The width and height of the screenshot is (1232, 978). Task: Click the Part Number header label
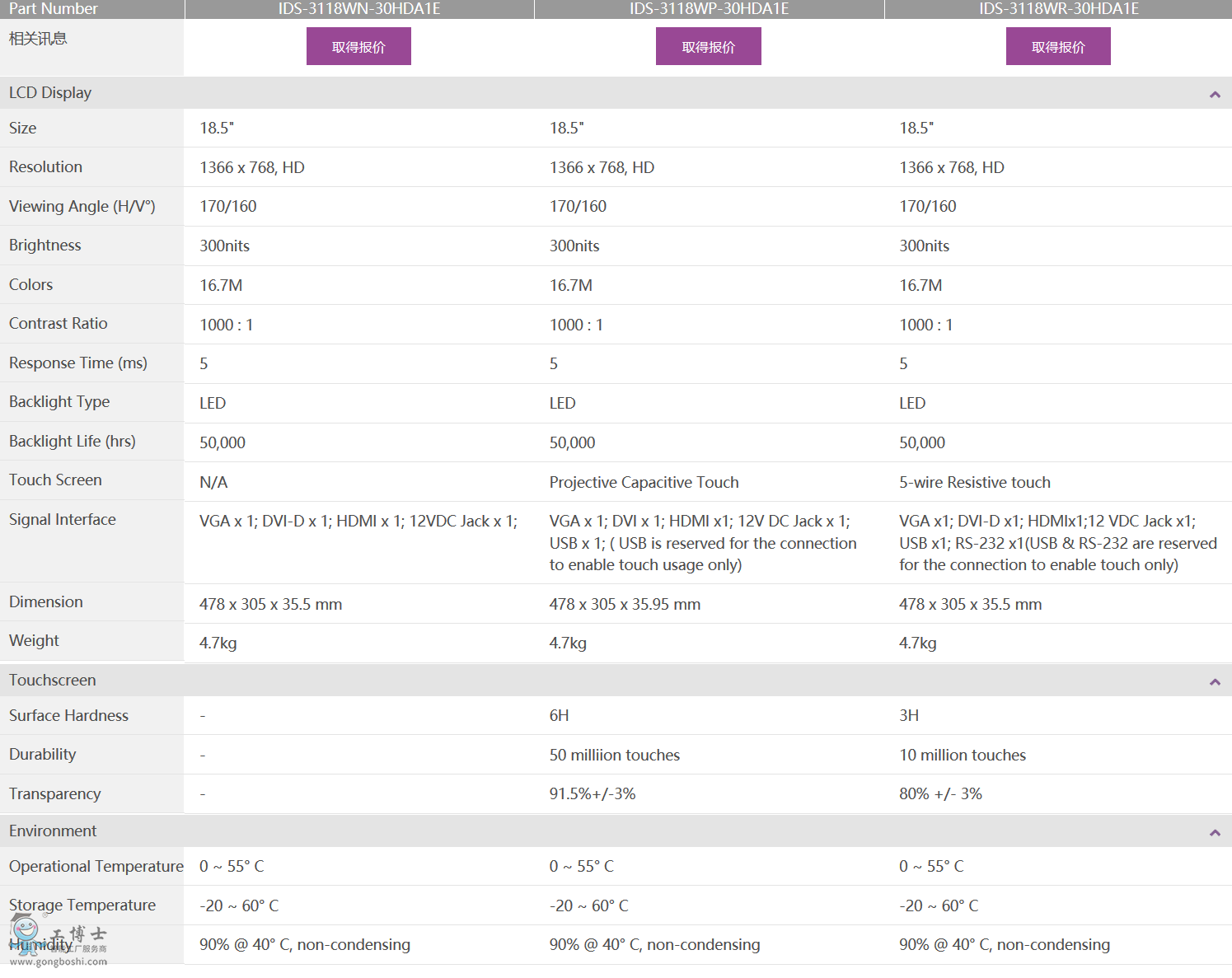(x=53, y=9)
